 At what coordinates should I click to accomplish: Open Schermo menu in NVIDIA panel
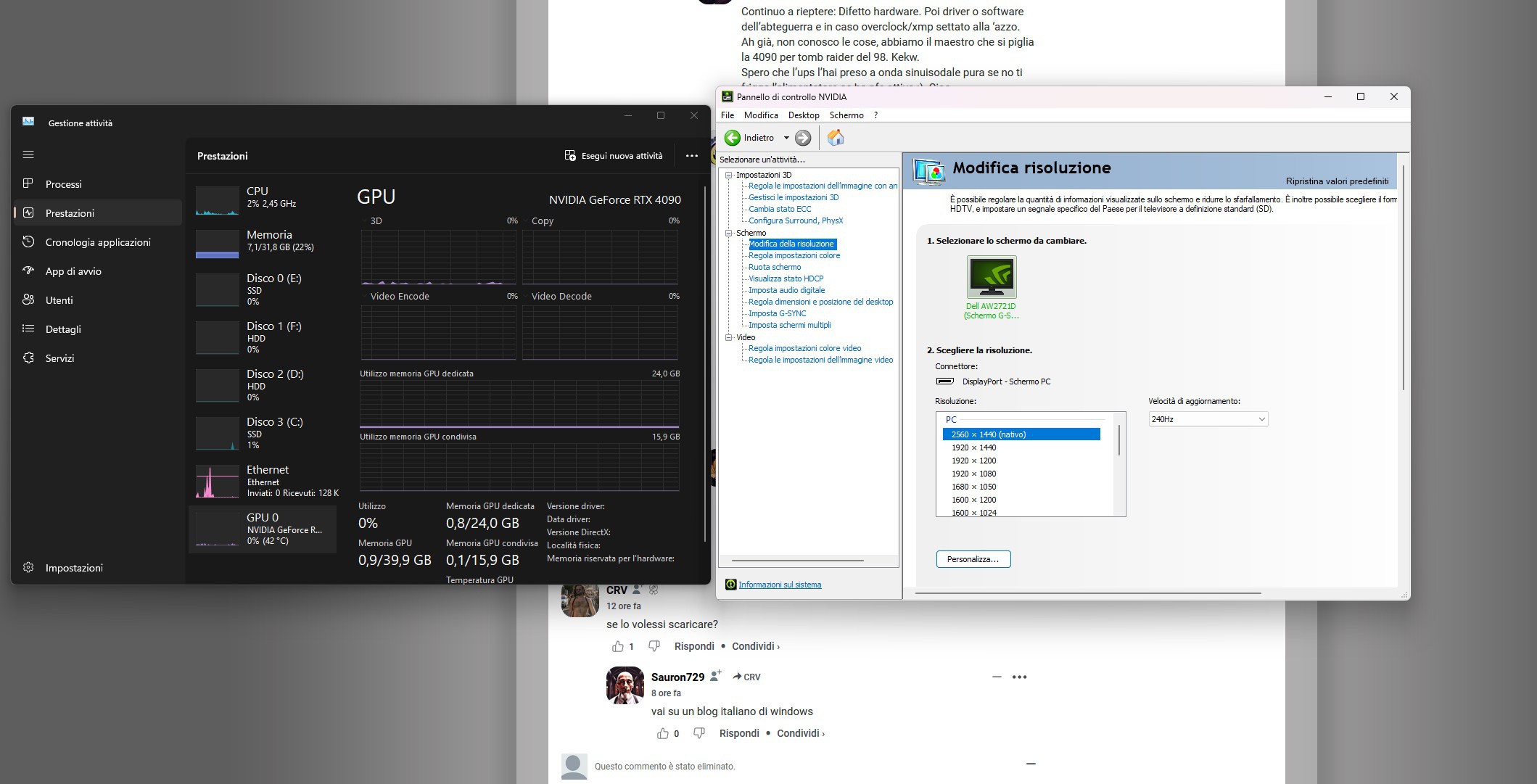tap(846, 115)
